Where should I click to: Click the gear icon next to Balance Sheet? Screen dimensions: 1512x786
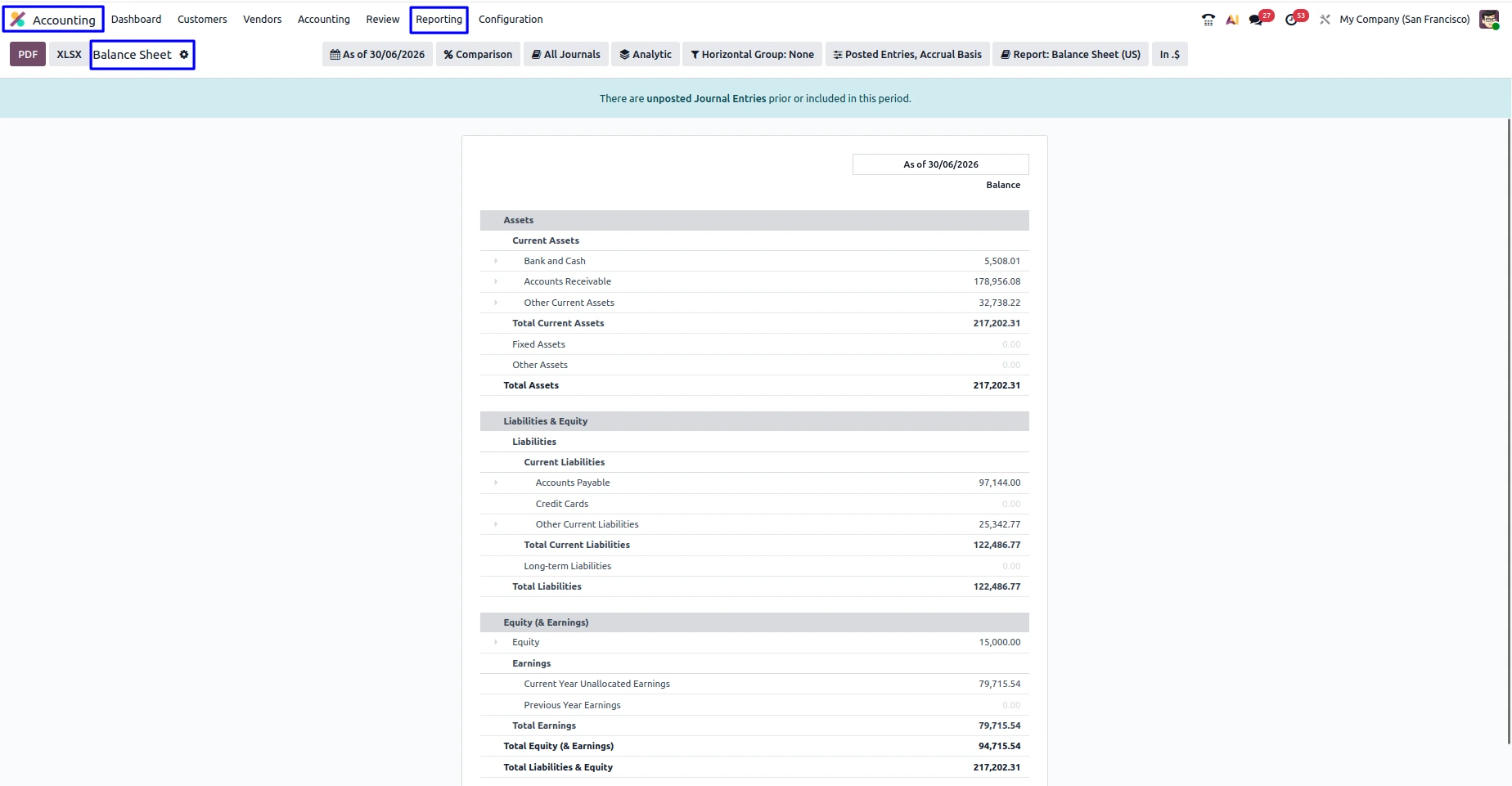(184, 55)
